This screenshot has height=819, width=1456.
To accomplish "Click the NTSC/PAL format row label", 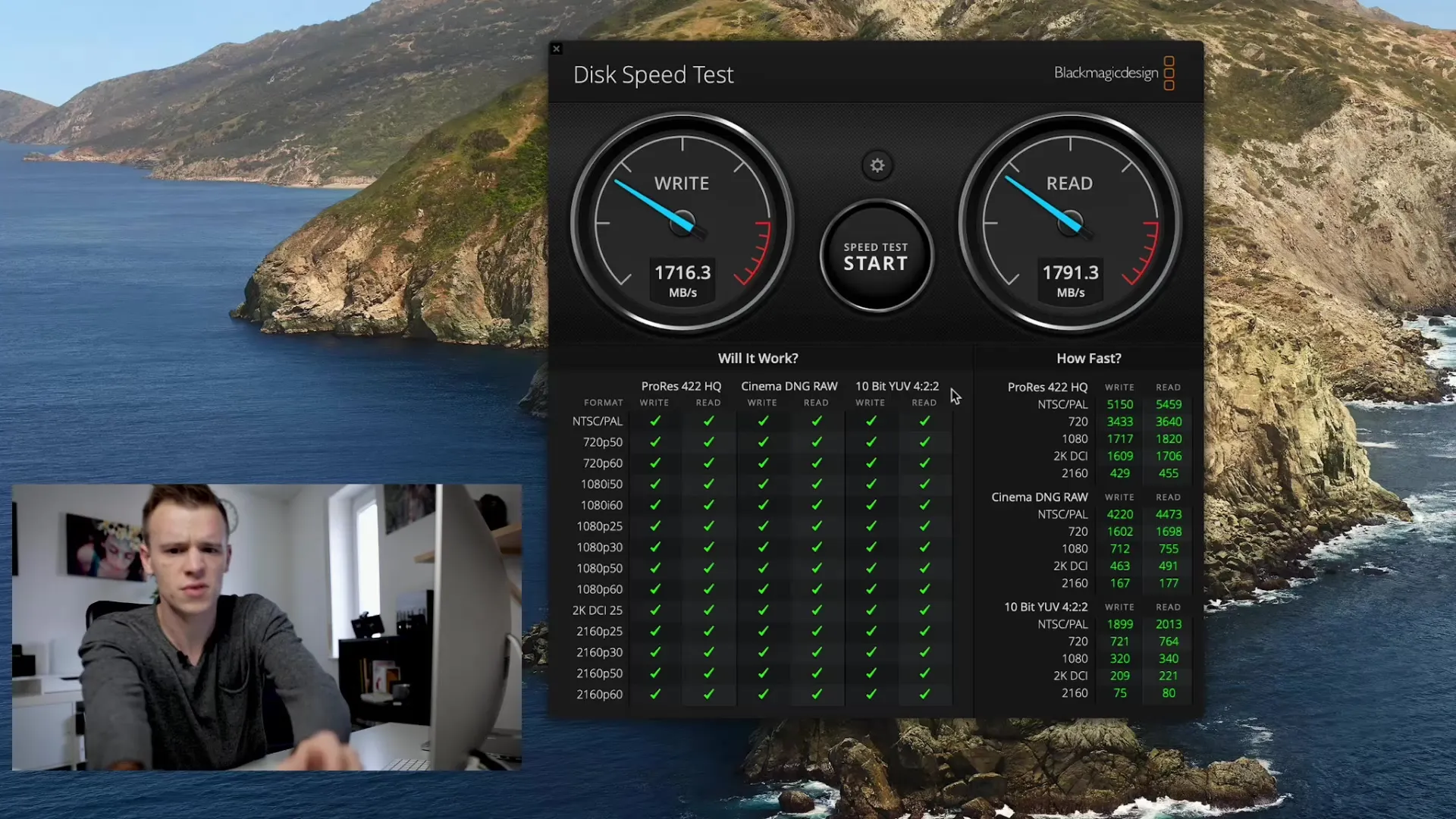I will click(x=597, y=421).
